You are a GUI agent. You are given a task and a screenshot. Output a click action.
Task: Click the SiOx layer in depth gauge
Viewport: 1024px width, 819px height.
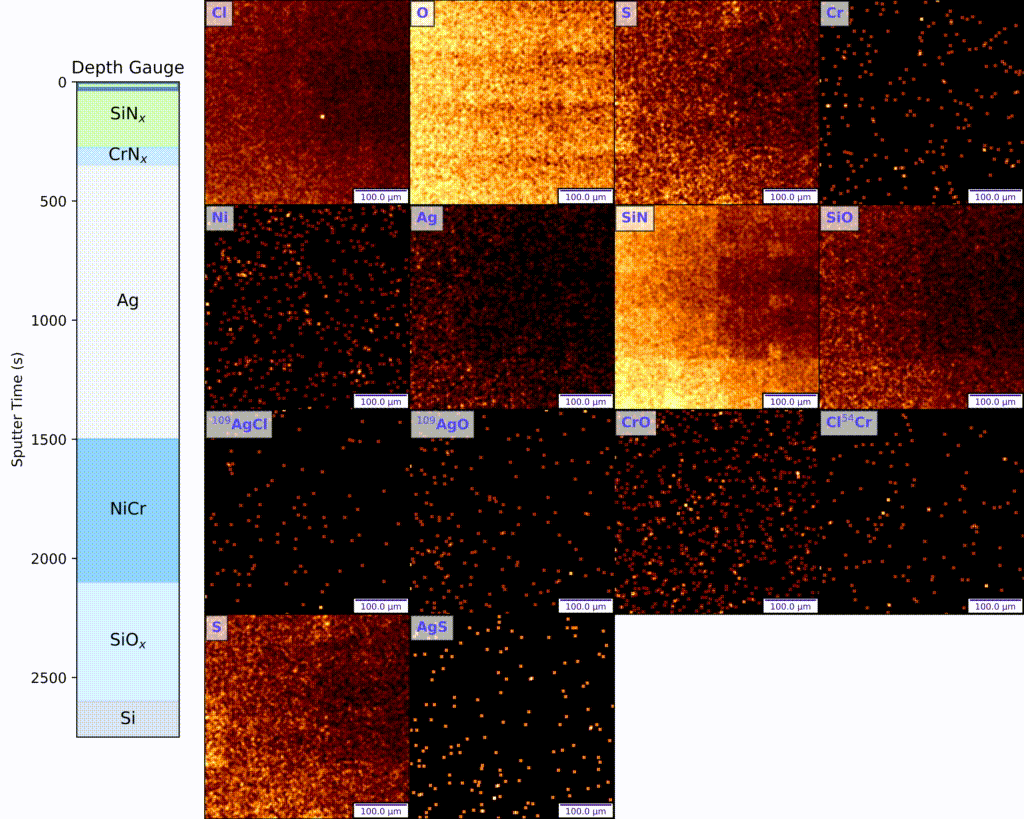[x=128, y=641]
